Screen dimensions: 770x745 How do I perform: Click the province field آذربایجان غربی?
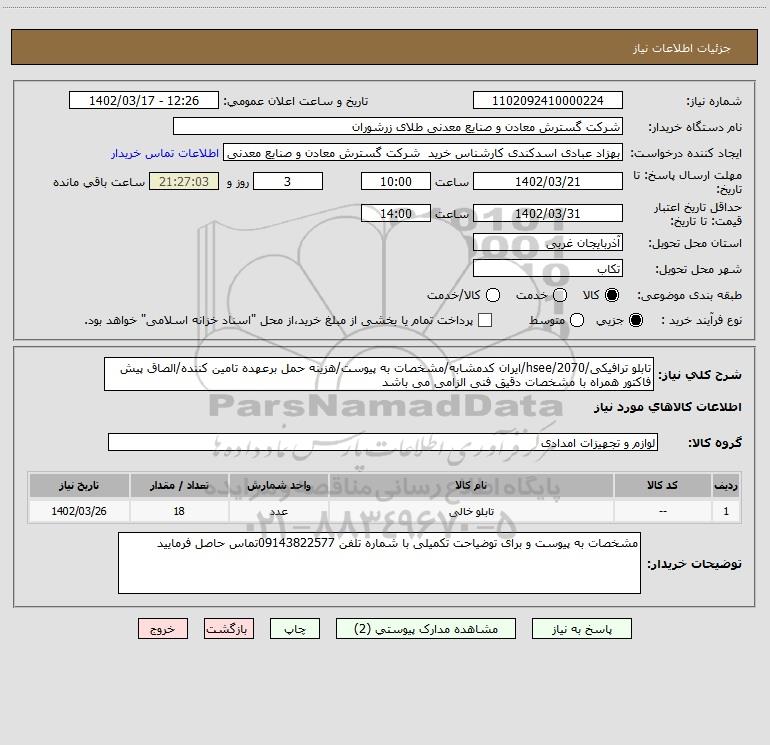pyautogui.click(x=548, y=243)
